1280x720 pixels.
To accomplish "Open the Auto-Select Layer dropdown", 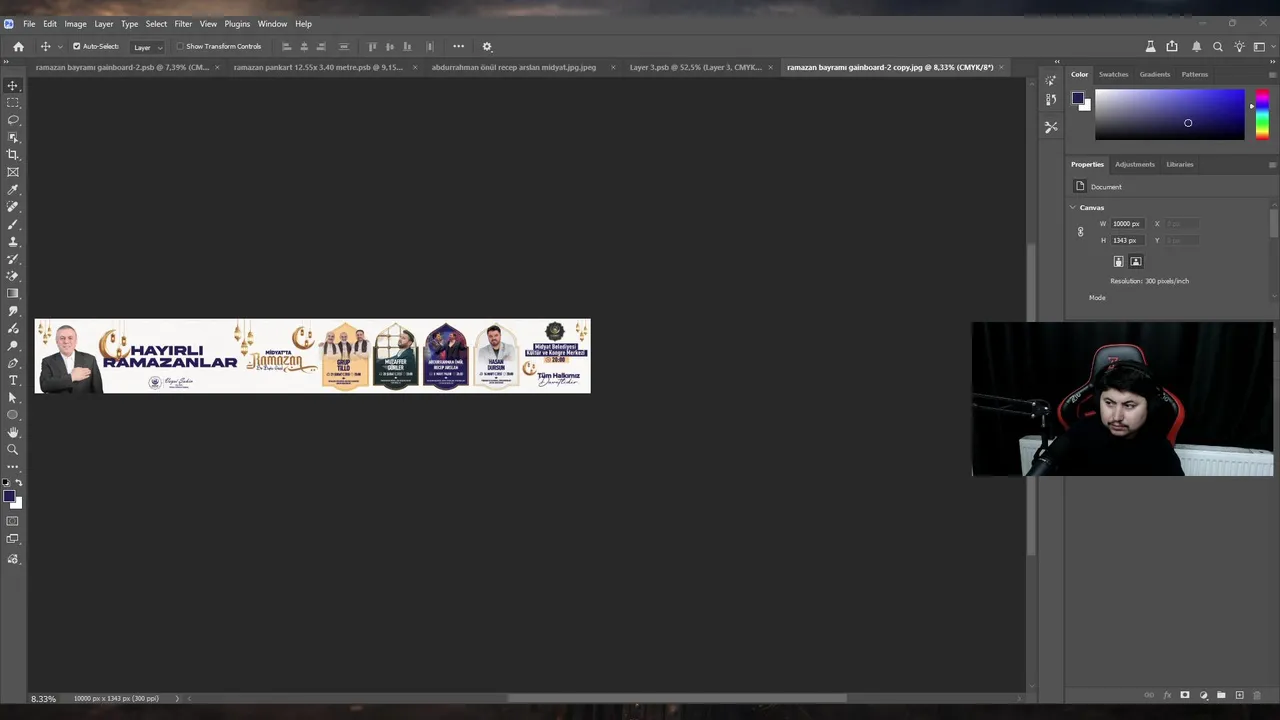I will click(148, 47).
